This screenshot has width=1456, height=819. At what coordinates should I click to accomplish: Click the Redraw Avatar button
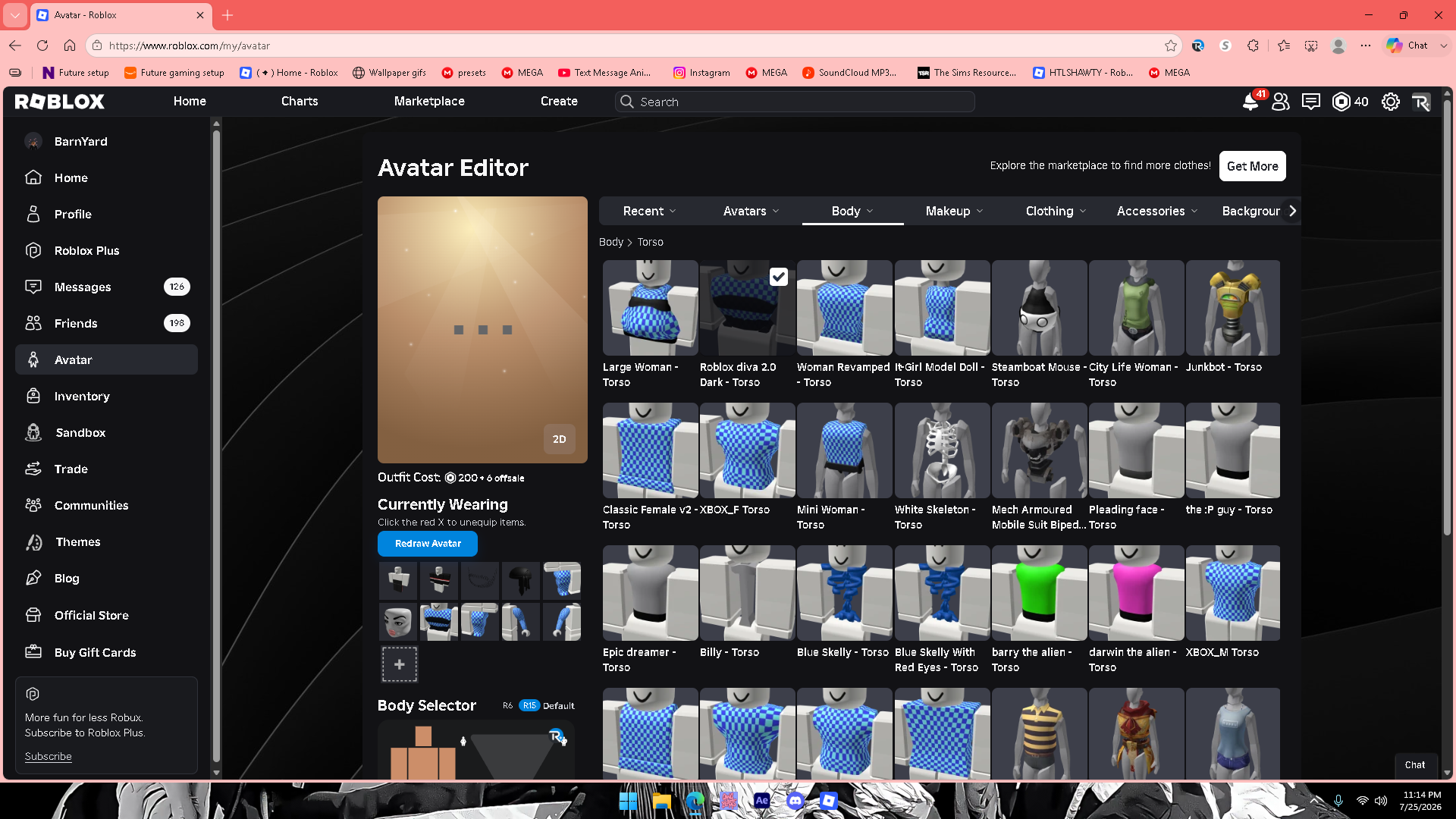(x=428, y=544)
